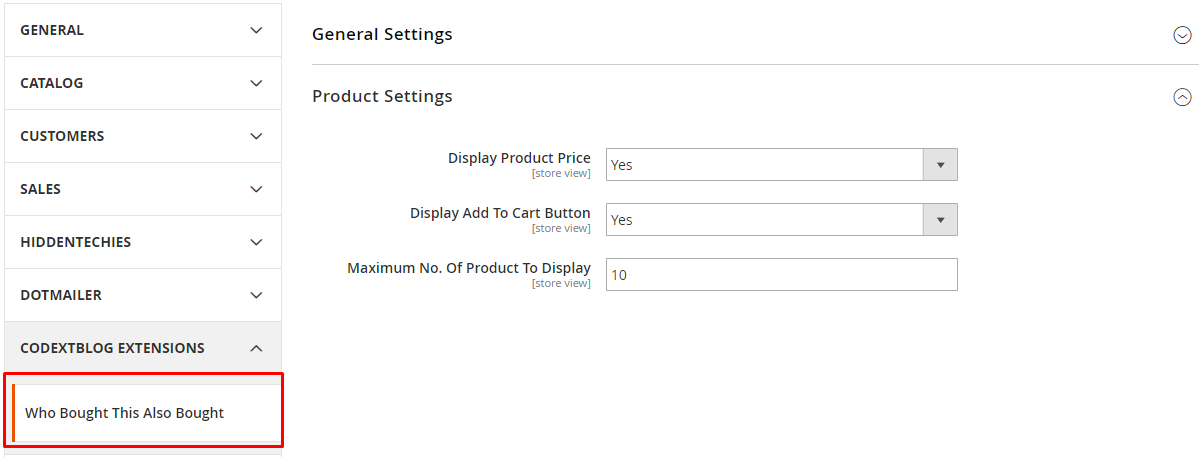This screenshot has width=1199, height=457.
Task: Open the CUSTOMERS configuration tab
Action: (62, 136)
